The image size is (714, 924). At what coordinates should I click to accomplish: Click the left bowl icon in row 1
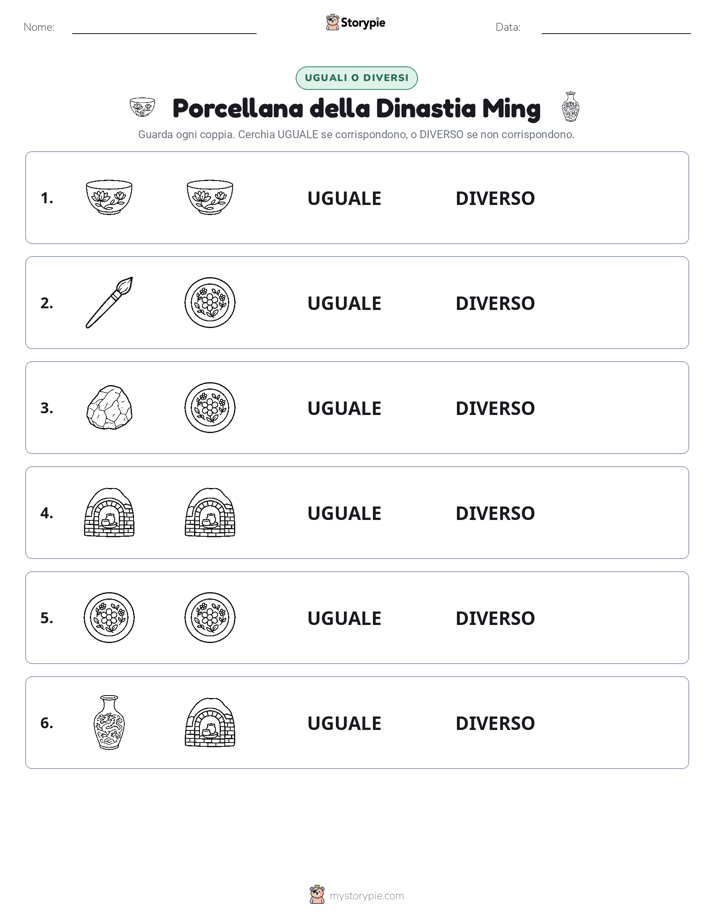click(x=109, y=197)
